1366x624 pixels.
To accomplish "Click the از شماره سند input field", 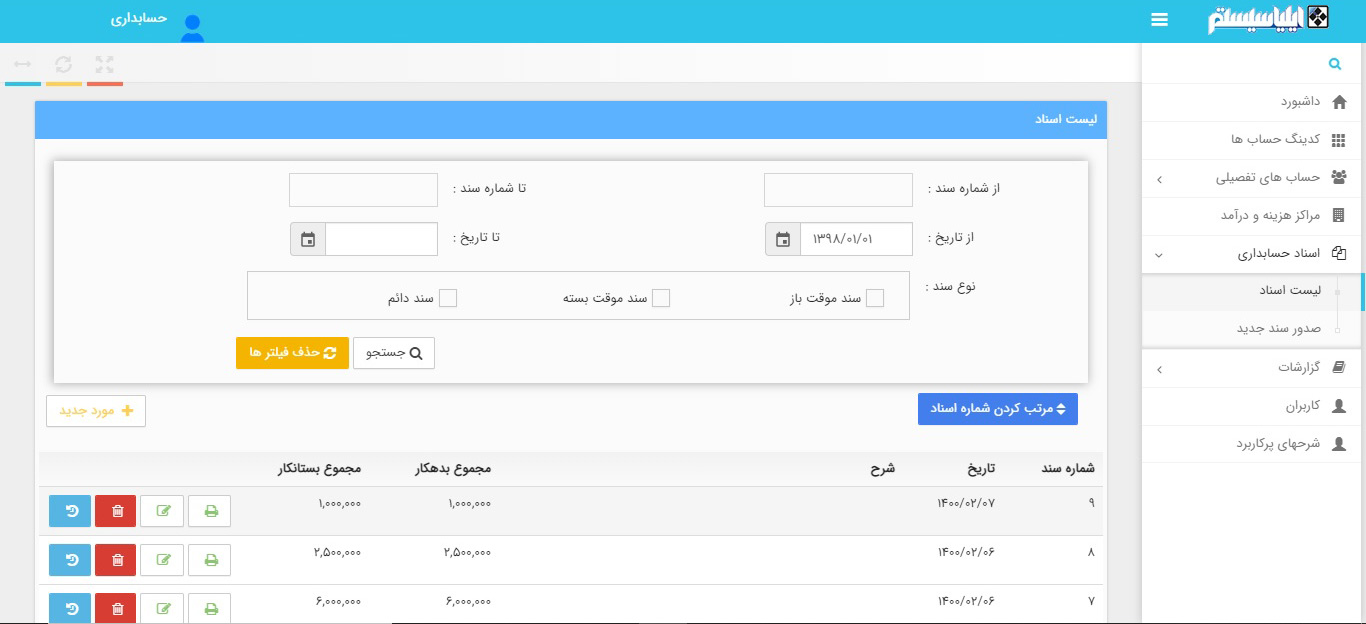I will (x=838, y=188).
